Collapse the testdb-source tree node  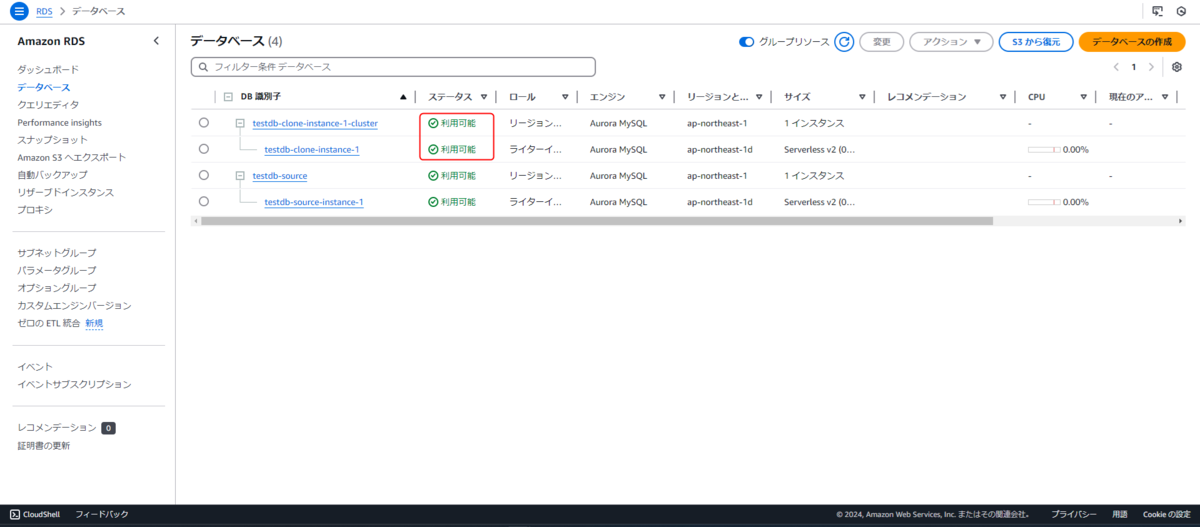coord(240,175)
